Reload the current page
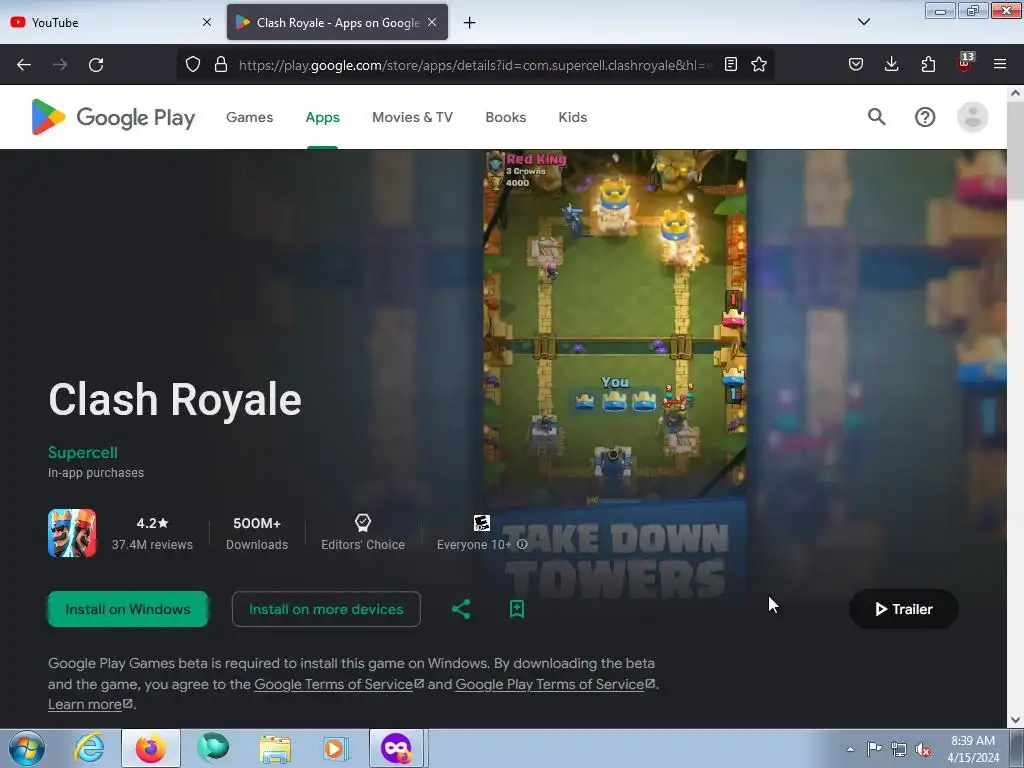 click(x=96, y=65)
